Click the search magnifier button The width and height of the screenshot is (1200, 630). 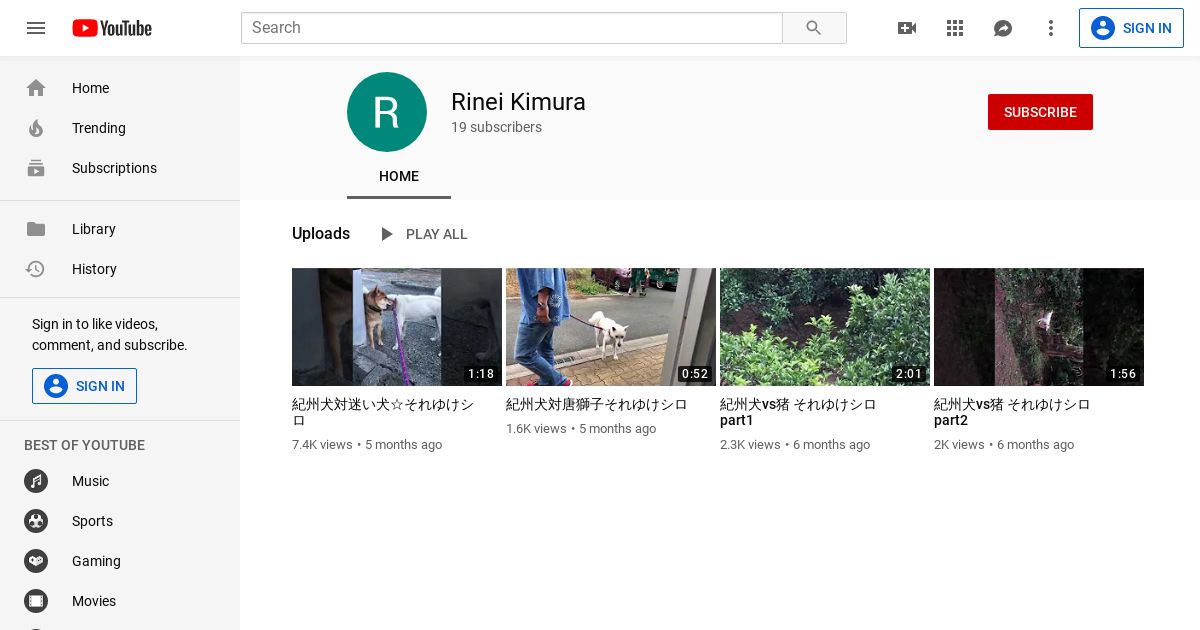click(814, 28)
